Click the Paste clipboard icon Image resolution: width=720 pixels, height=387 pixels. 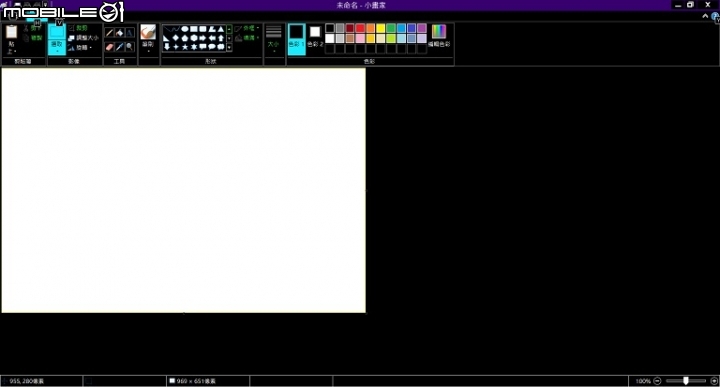pyautogui.click(x=11, y=32)
